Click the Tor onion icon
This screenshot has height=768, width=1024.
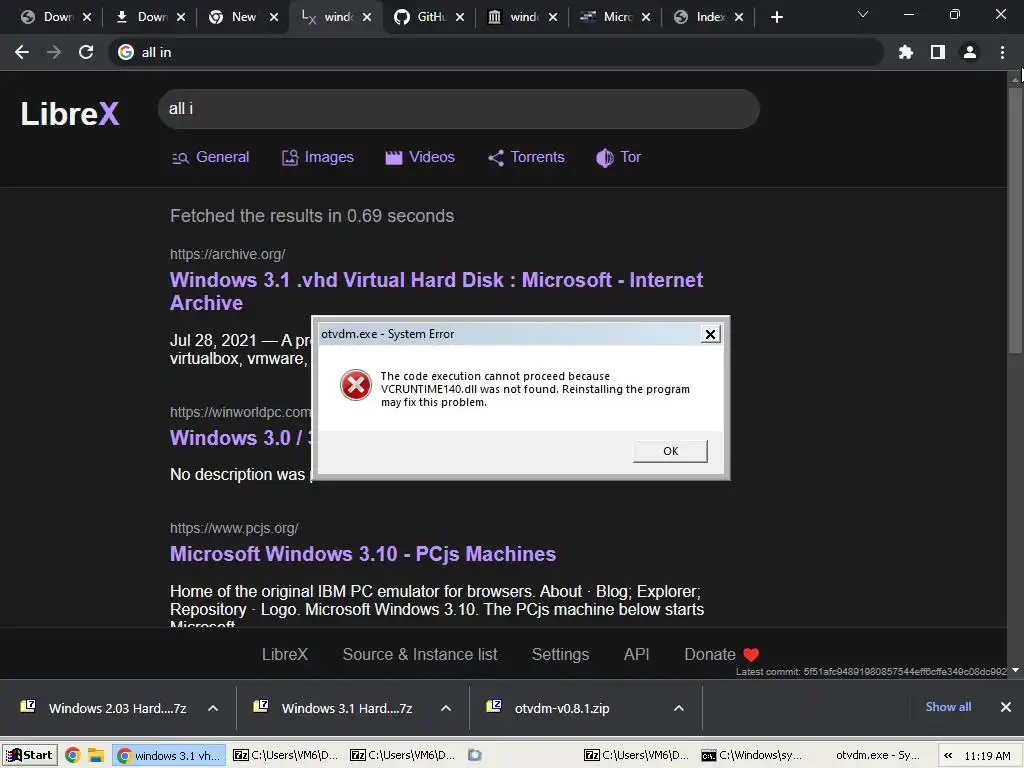point(605,157)
